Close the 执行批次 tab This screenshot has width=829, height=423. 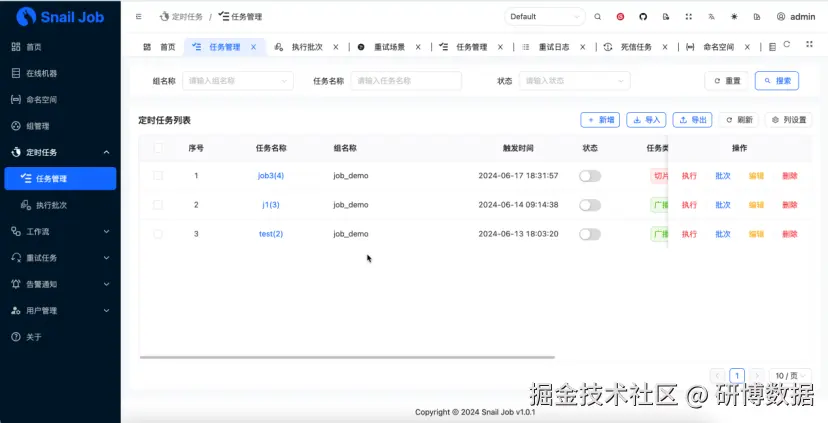[x=336, y=47]
